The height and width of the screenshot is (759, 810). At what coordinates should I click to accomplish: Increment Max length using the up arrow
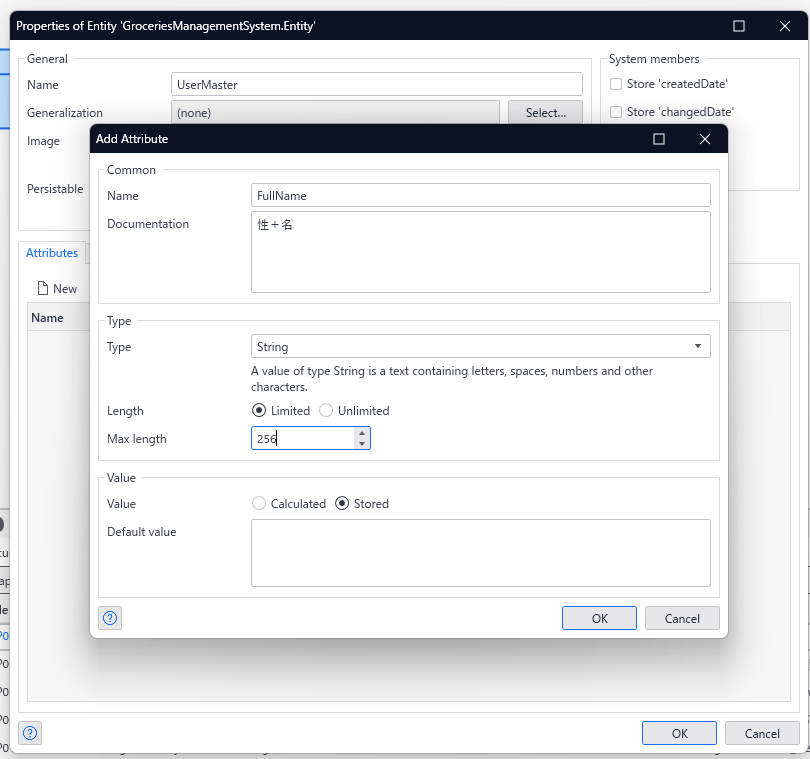click(362, 433)
